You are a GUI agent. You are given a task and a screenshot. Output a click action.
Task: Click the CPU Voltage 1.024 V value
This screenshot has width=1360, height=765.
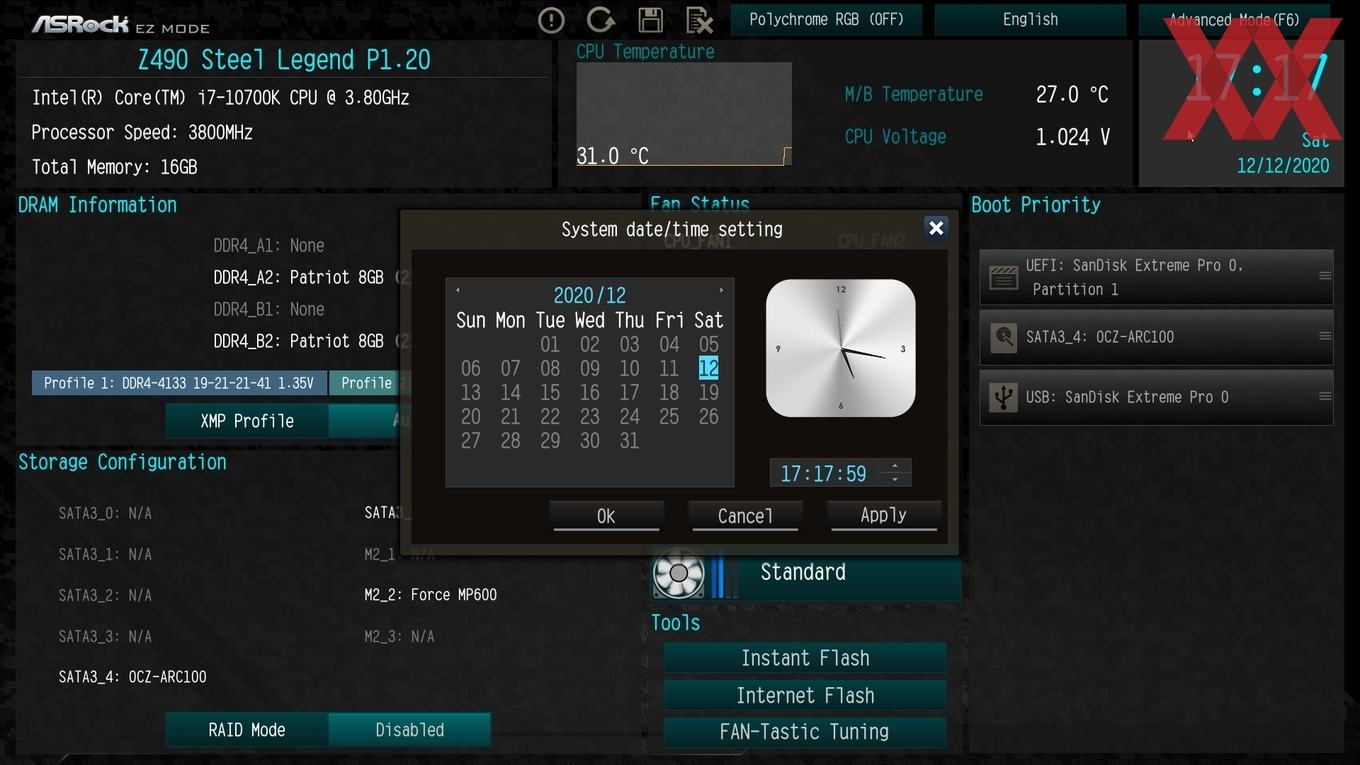pos(1073,137)
